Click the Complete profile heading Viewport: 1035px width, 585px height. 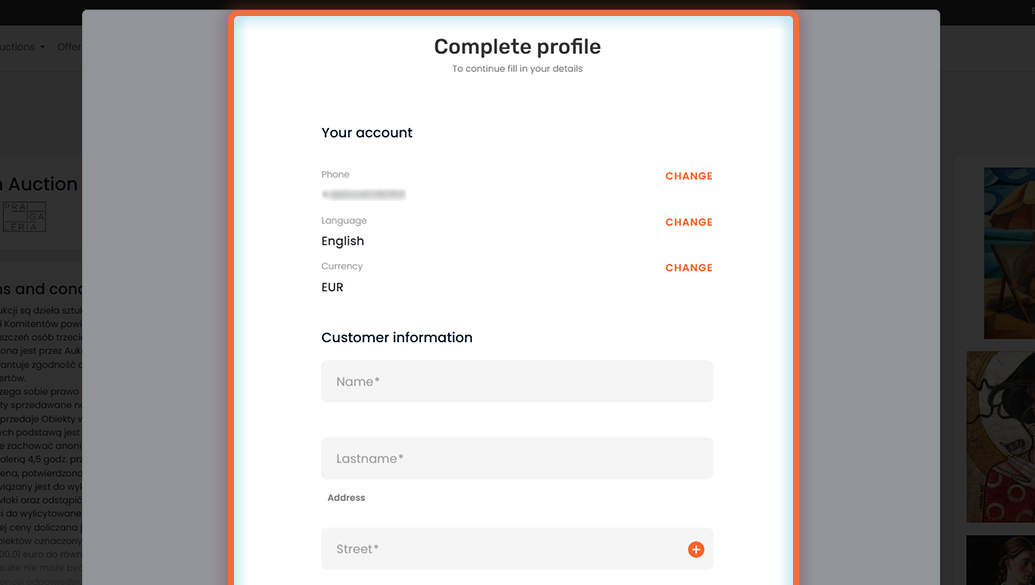click(x=517, y=47)
